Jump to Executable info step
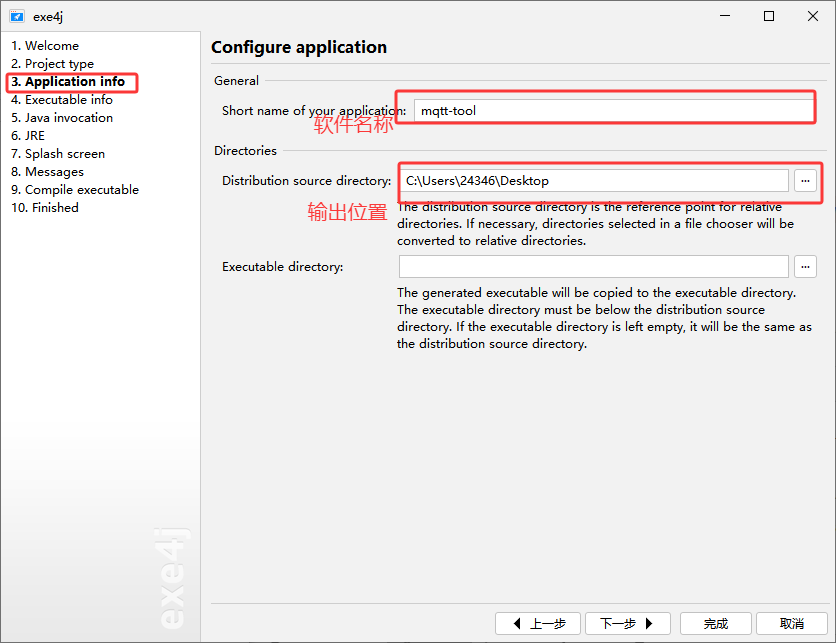 [x=62, y=100]
